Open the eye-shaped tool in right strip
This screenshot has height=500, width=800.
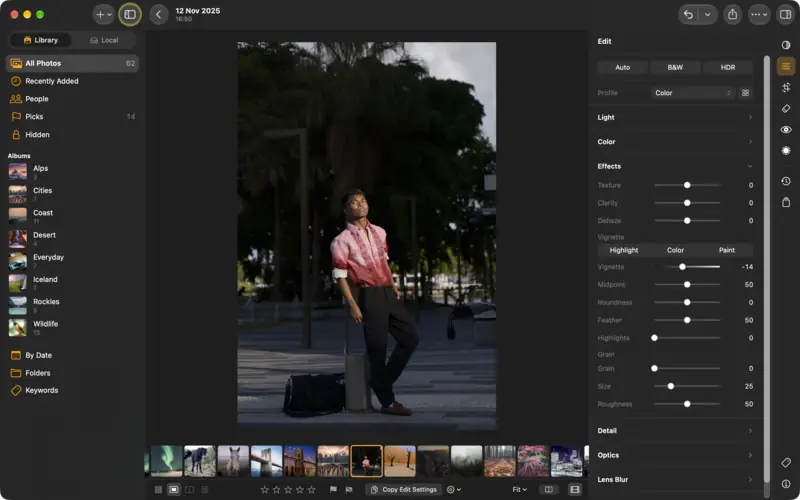[786, 130]
